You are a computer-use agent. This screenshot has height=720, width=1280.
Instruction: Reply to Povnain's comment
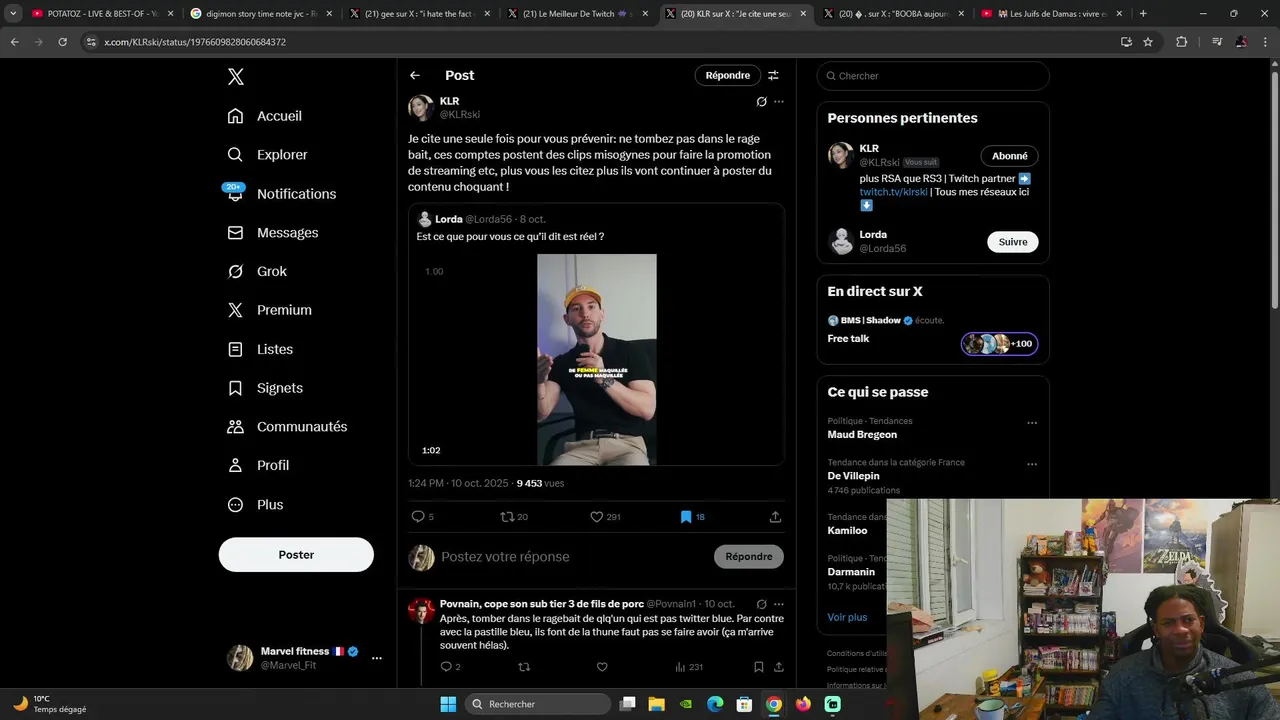point(446,667)
